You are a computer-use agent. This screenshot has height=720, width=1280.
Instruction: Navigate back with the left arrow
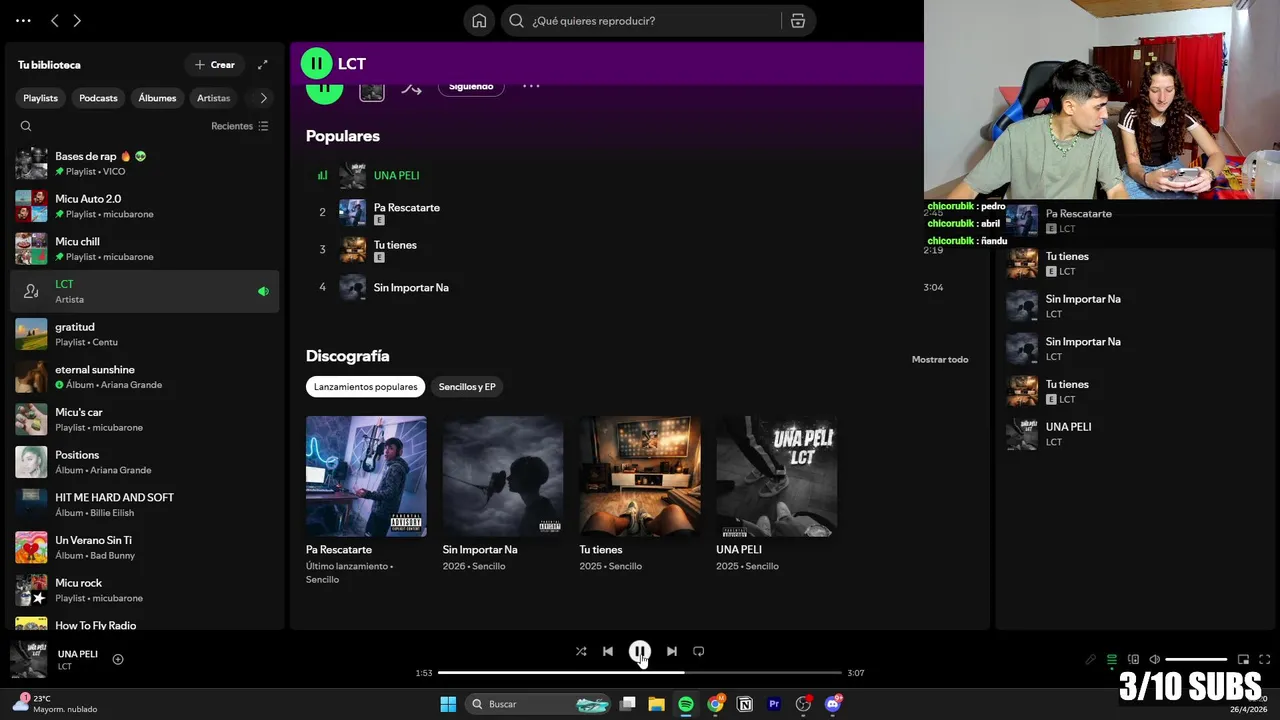pos(55,20)
